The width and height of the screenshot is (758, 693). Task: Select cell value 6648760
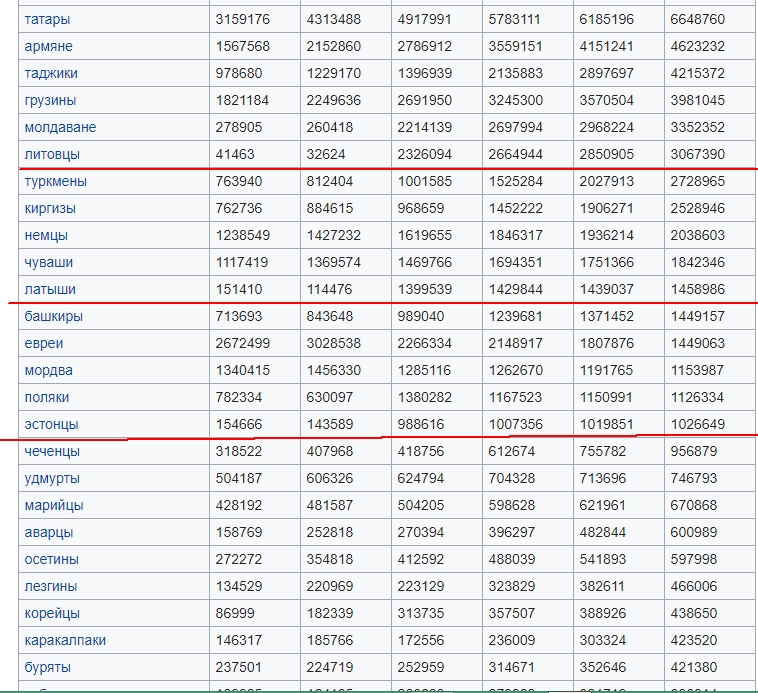[698, 19]
